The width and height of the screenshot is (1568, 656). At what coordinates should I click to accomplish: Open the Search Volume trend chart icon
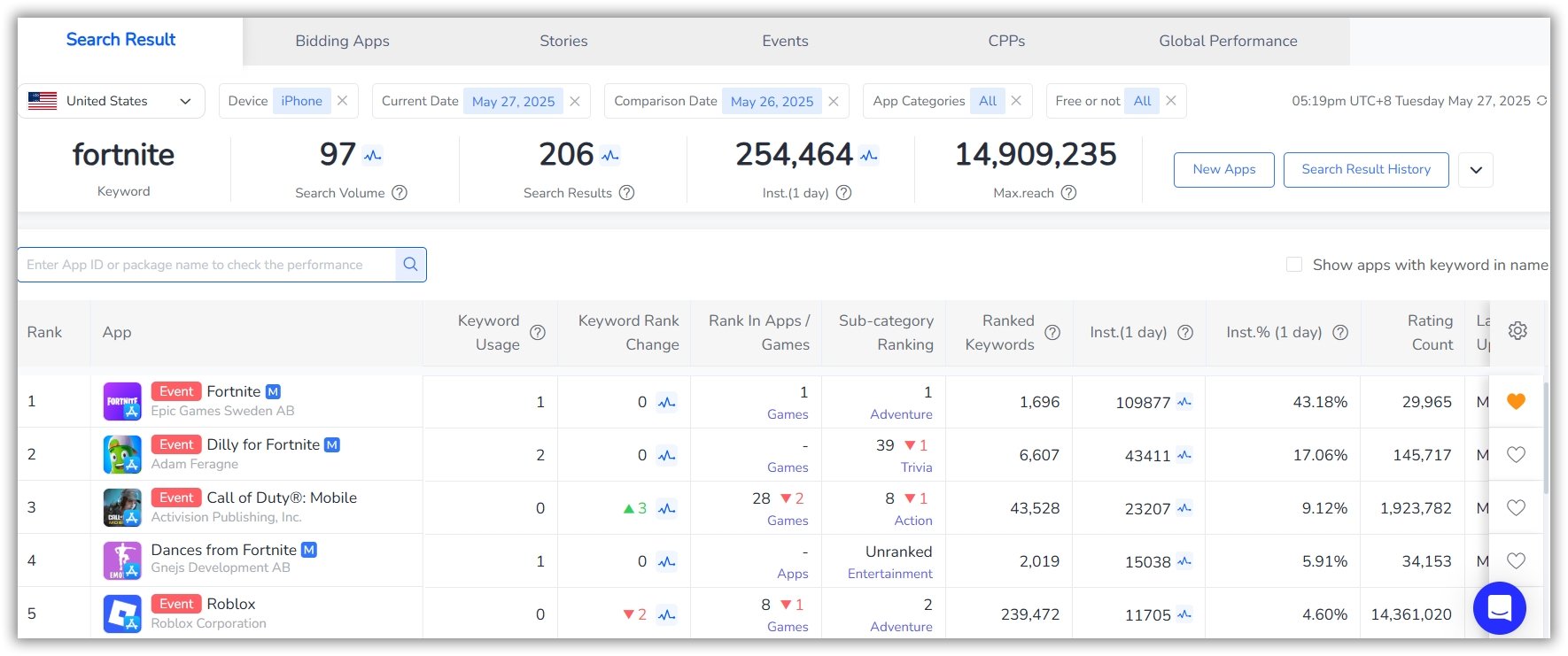coord(373,156)
